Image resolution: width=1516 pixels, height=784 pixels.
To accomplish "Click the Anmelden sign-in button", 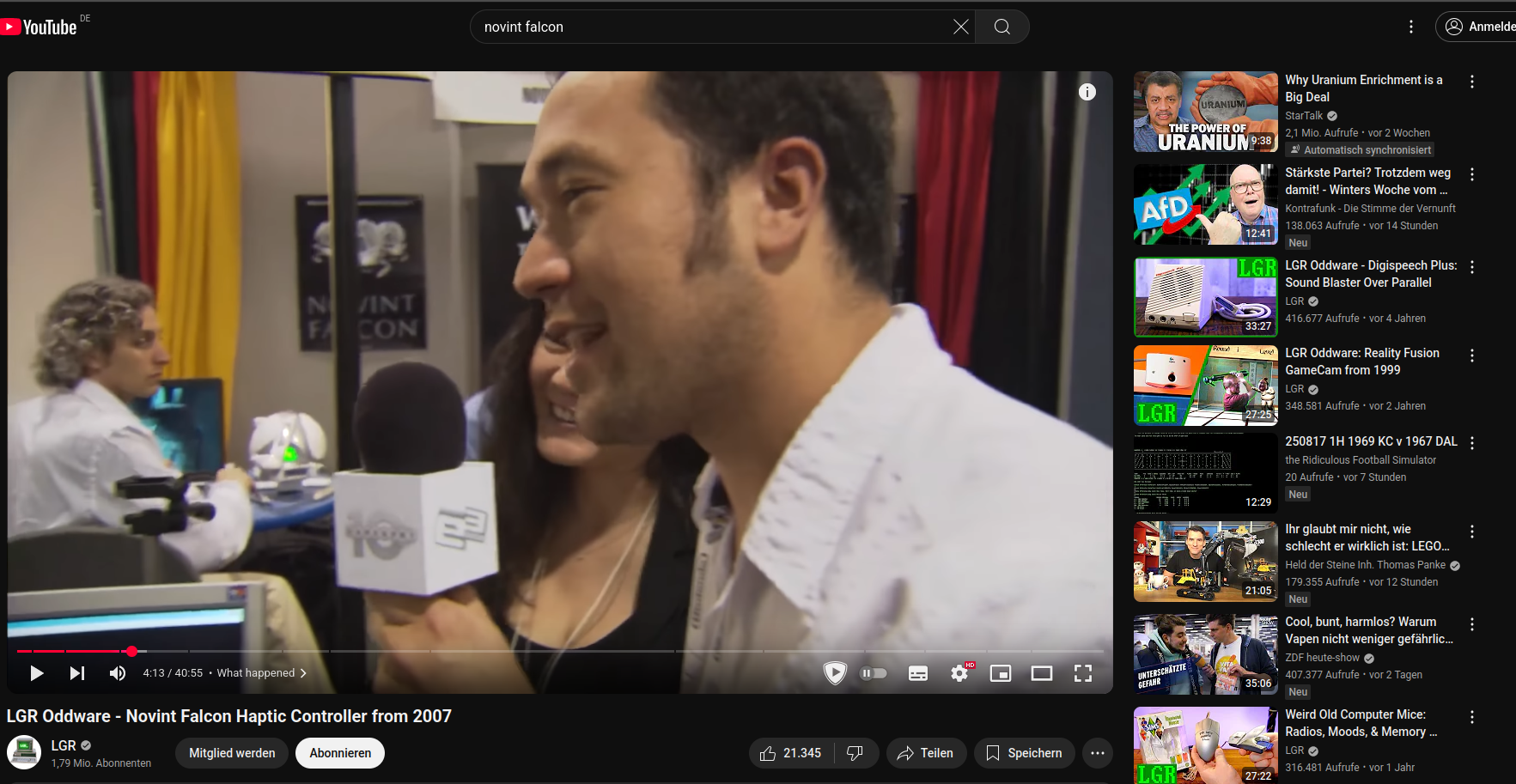I will coord(1476,27).
